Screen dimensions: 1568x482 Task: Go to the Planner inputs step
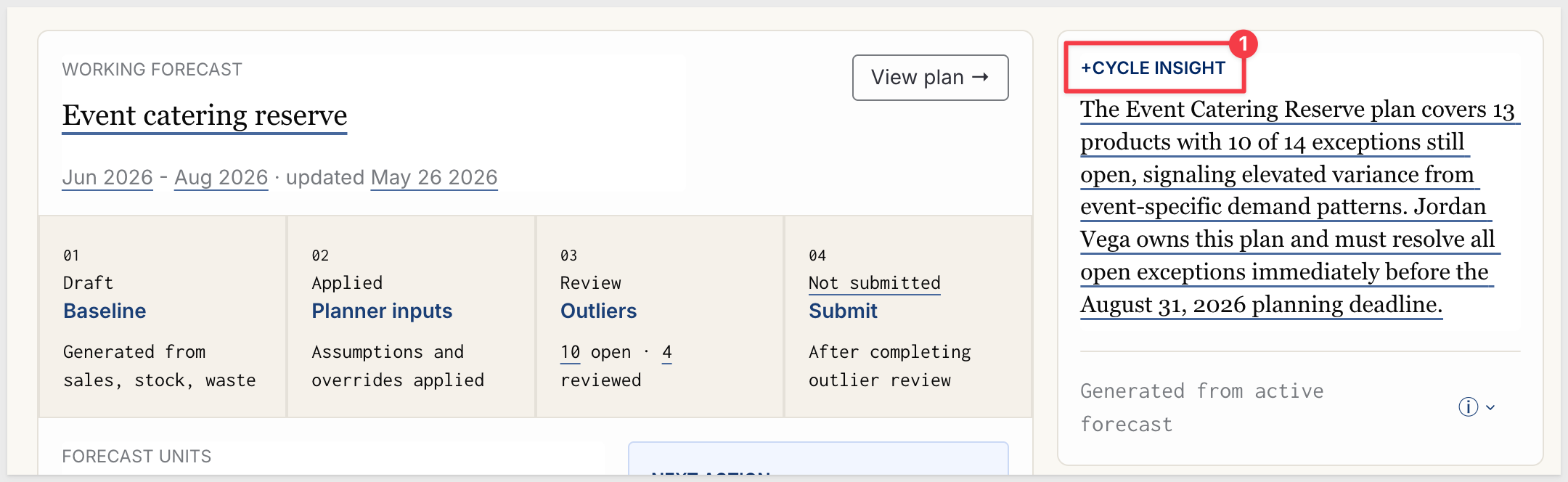(x=382, y=311)
